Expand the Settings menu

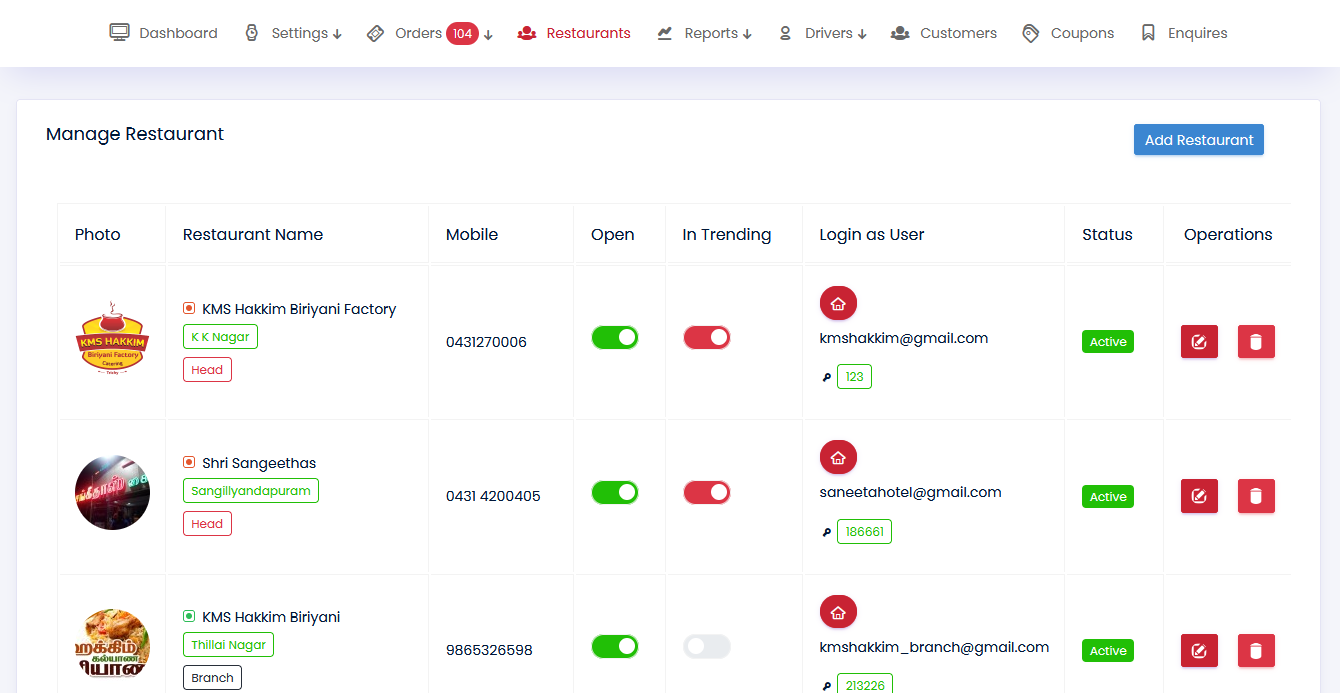click(x=293, y=33)
